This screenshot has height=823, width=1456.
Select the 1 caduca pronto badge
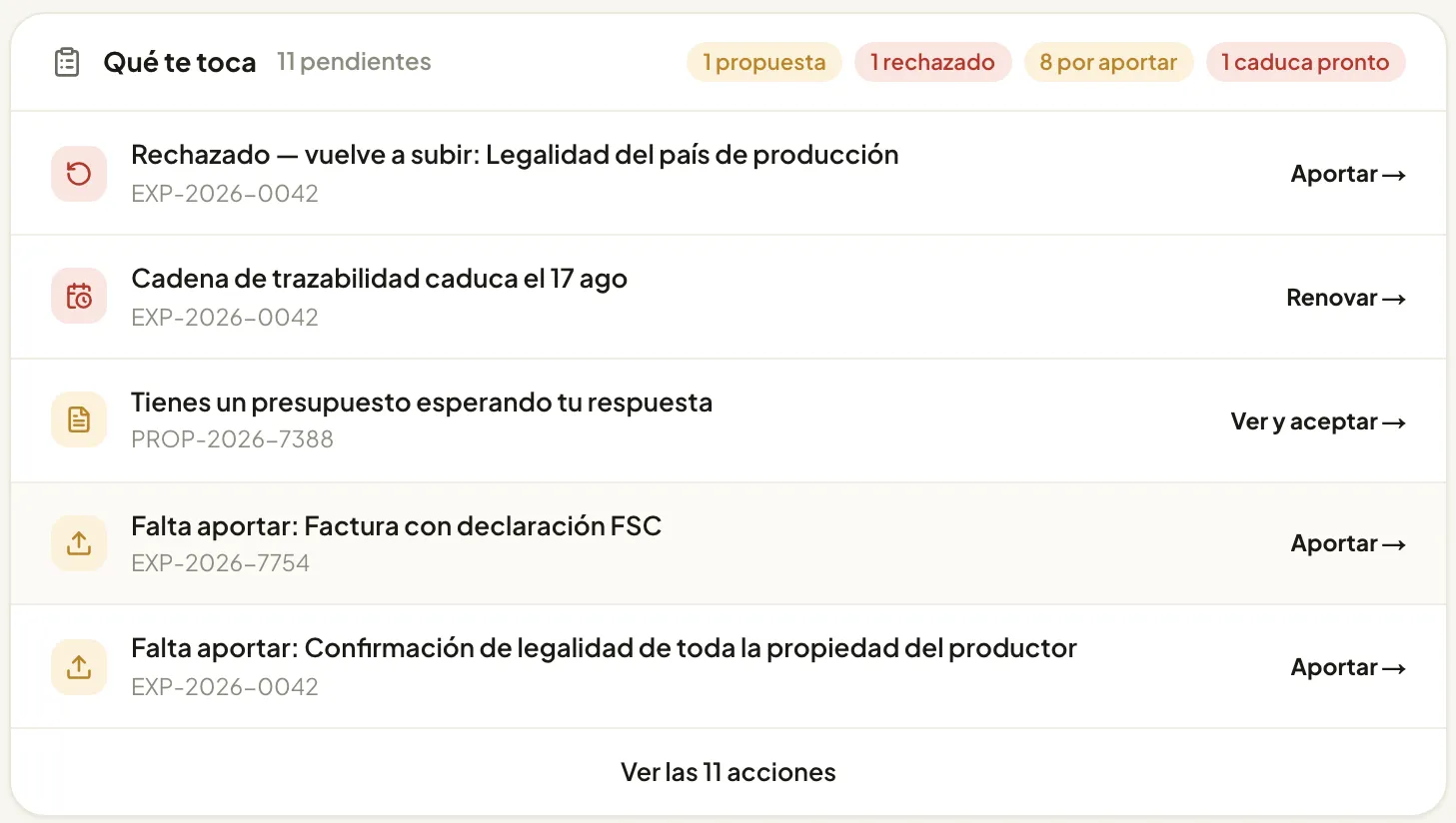click(1305, 62)
